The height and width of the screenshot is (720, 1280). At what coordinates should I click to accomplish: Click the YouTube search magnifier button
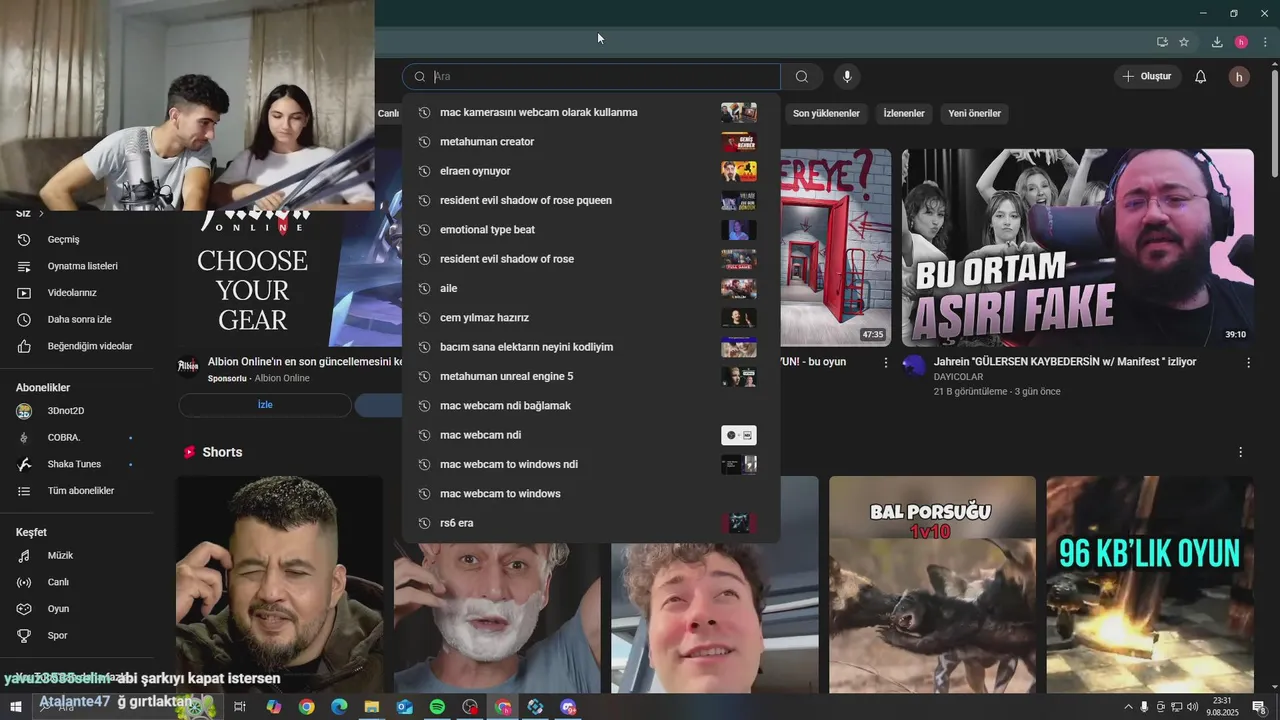(x=802, y=77)
